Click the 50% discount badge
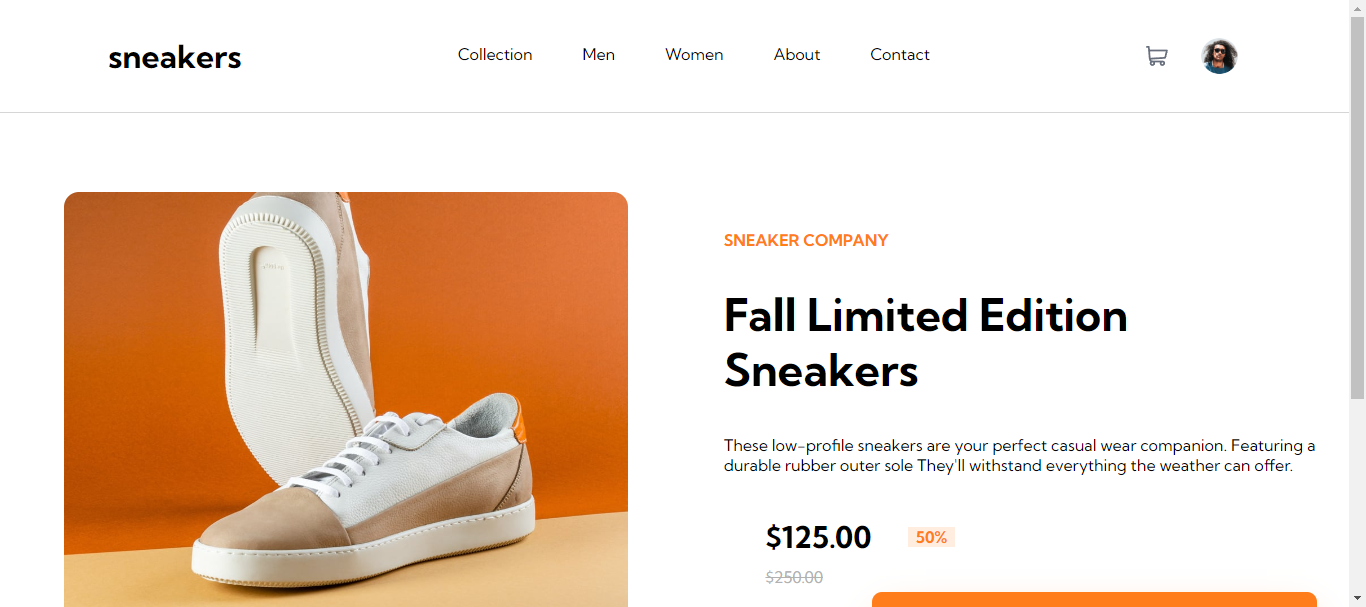Viewport: 1366px width, 607px height. point(931,537)
